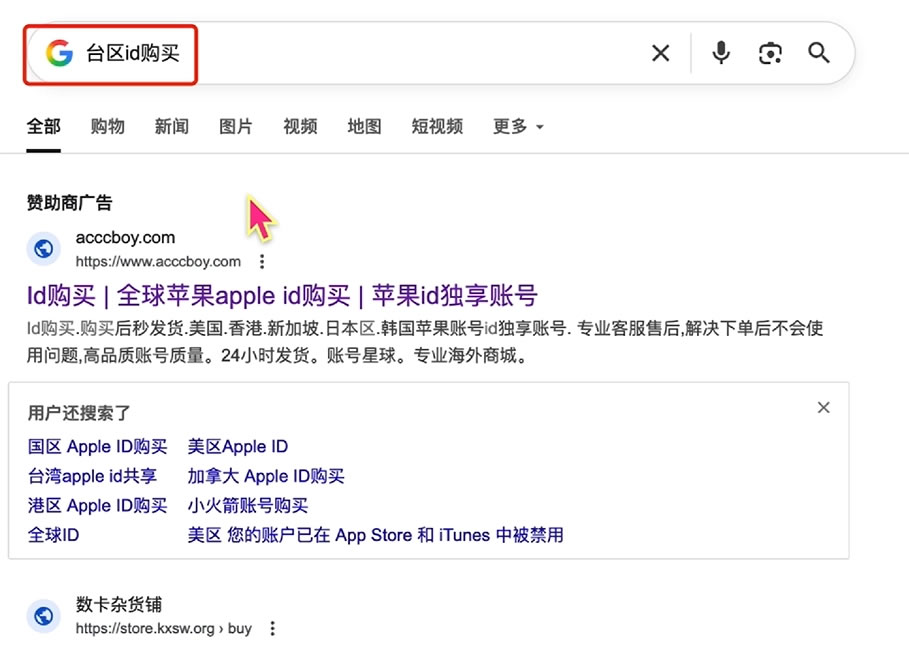Dismiss the 用户还搜索了 suggestions box
909x651 pixels.
click(x=823, y=407)
